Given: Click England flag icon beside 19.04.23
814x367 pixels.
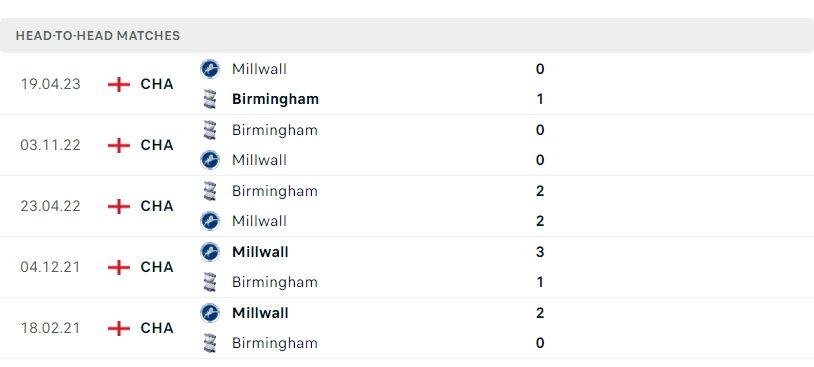Looking at the screenshot, I should point(119,84).
